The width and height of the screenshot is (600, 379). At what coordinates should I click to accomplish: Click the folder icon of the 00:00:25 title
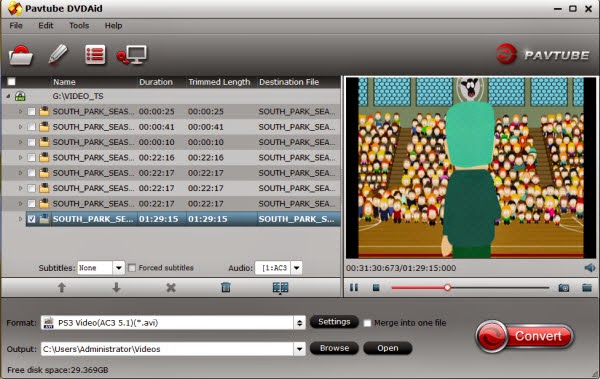click(x=44, y=111)
